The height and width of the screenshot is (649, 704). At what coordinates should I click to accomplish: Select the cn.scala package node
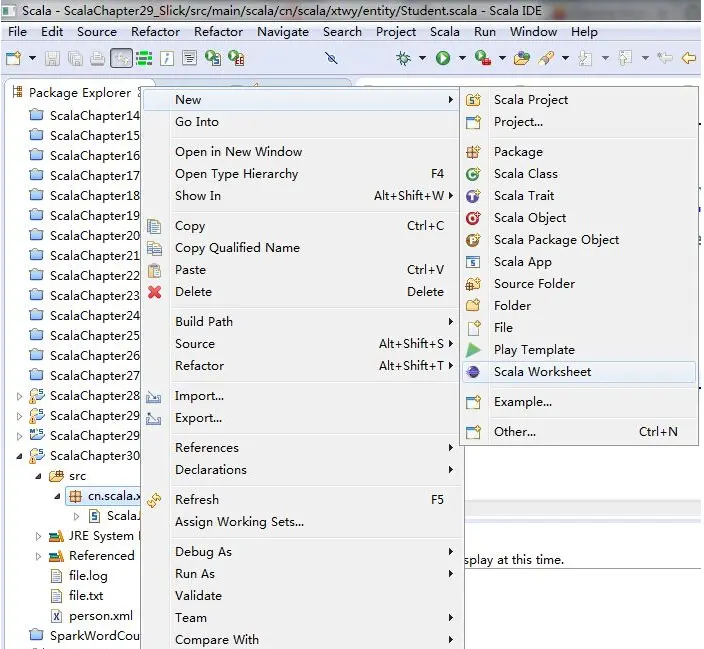pos(104,496)
